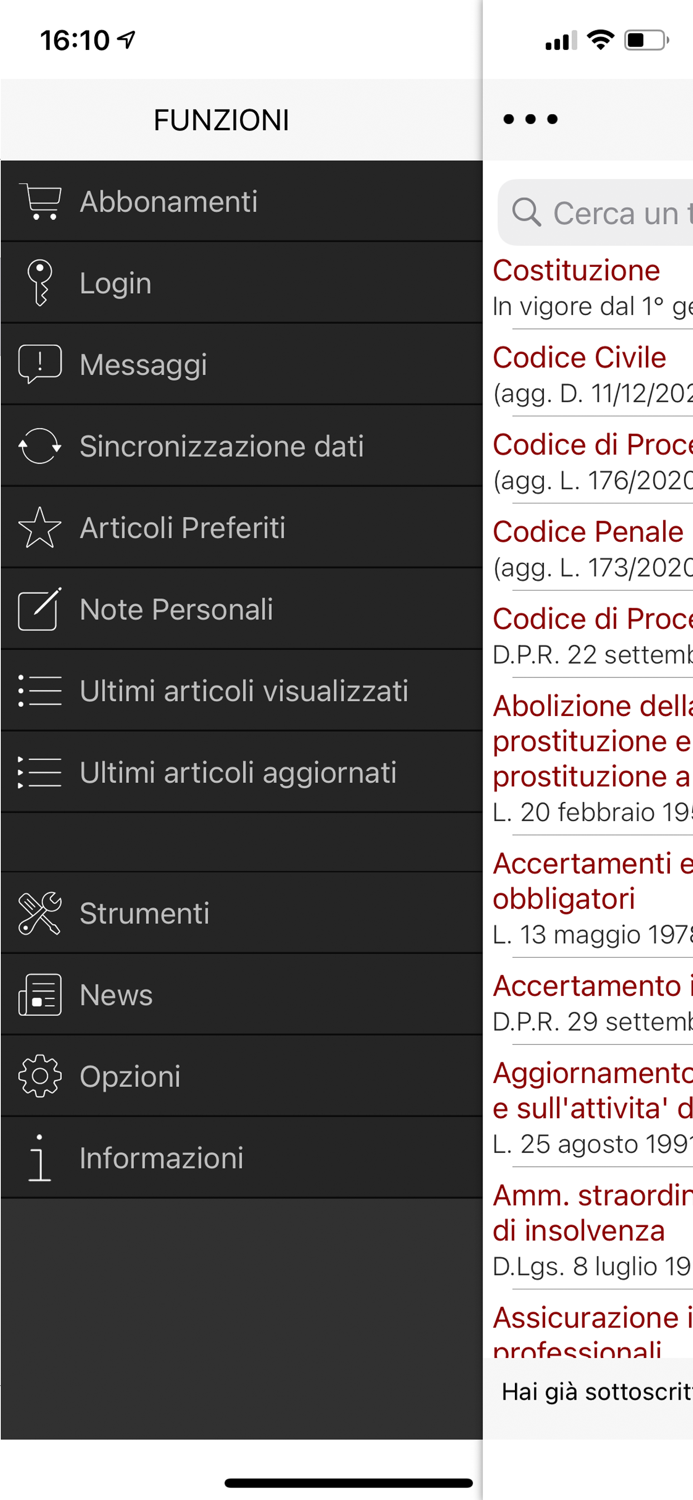Open Opzioni with the gear icon
The height and width of the screenshot is (1500, 693).
(x=40, y=1076)
